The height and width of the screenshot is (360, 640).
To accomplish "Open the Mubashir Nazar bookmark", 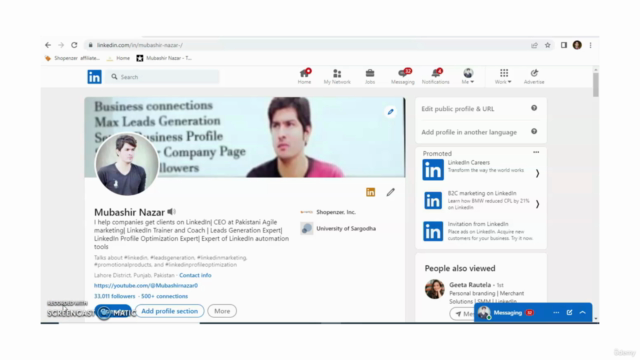I will (x=164, y=58).
